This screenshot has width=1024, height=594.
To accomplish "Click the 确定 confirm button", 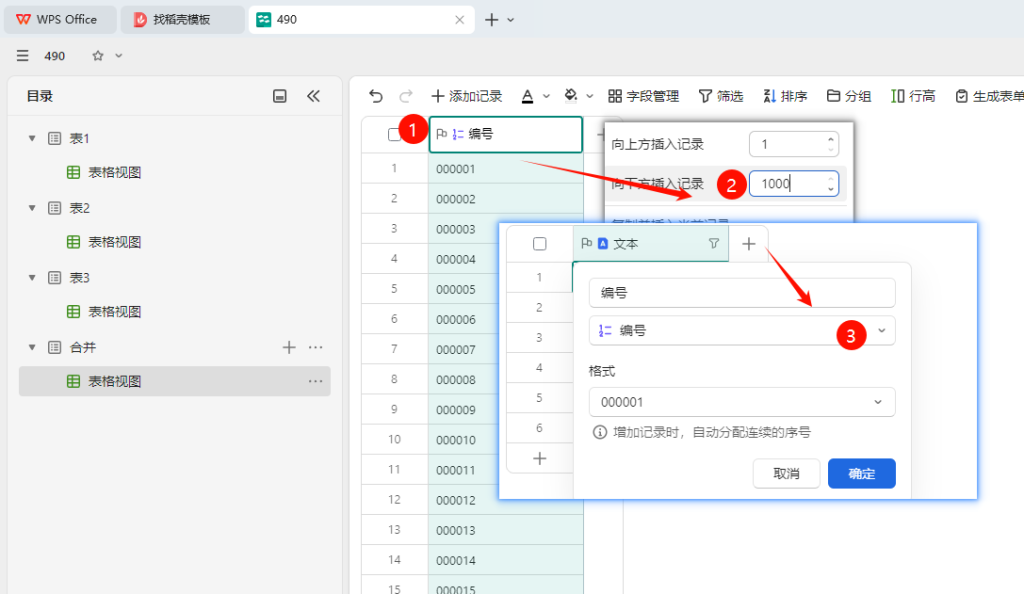I will coord(861,473).
